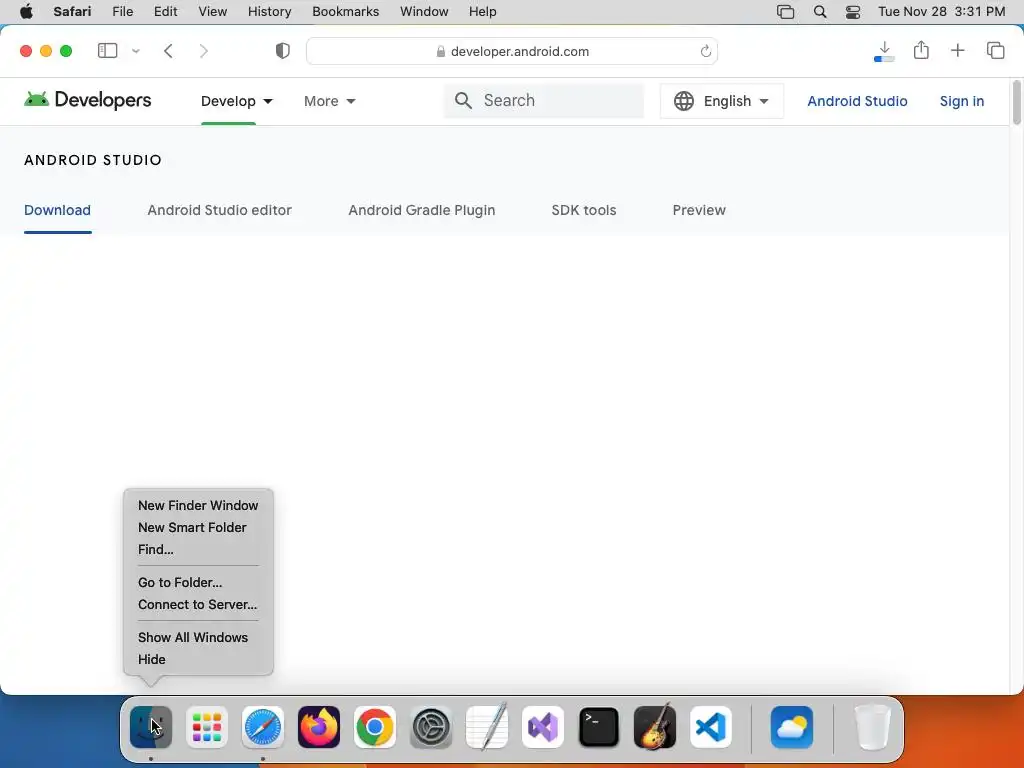Switch to the SDK tools tab
This screenshot has height=768, width=1024.
coord(584,210)
